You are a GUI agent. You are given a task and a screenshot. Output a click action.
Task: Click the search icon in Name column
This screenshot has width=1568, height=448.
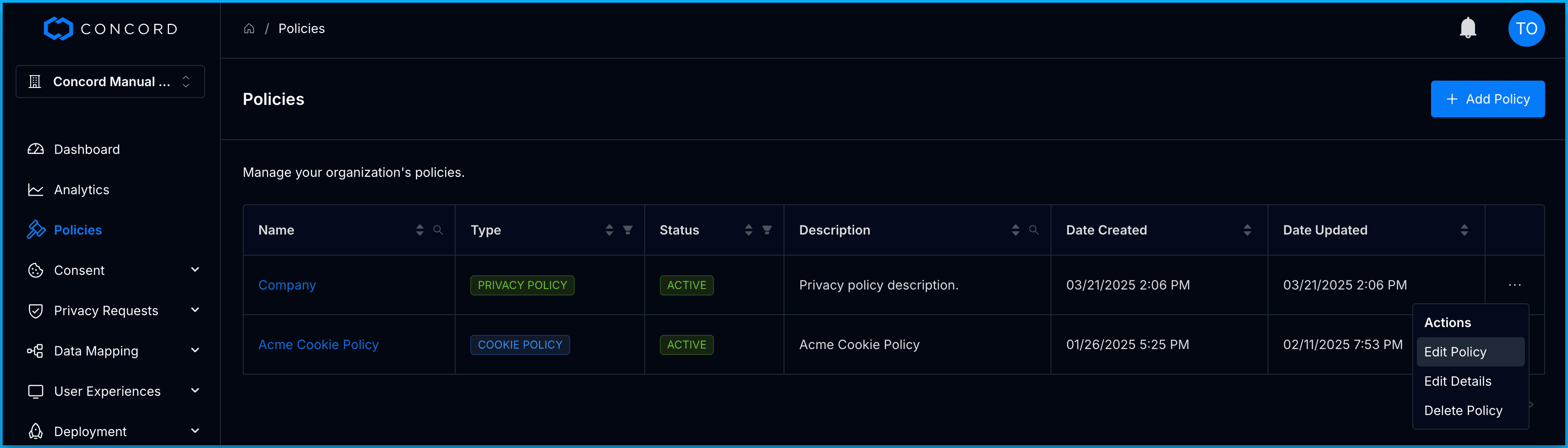(438, 230)
